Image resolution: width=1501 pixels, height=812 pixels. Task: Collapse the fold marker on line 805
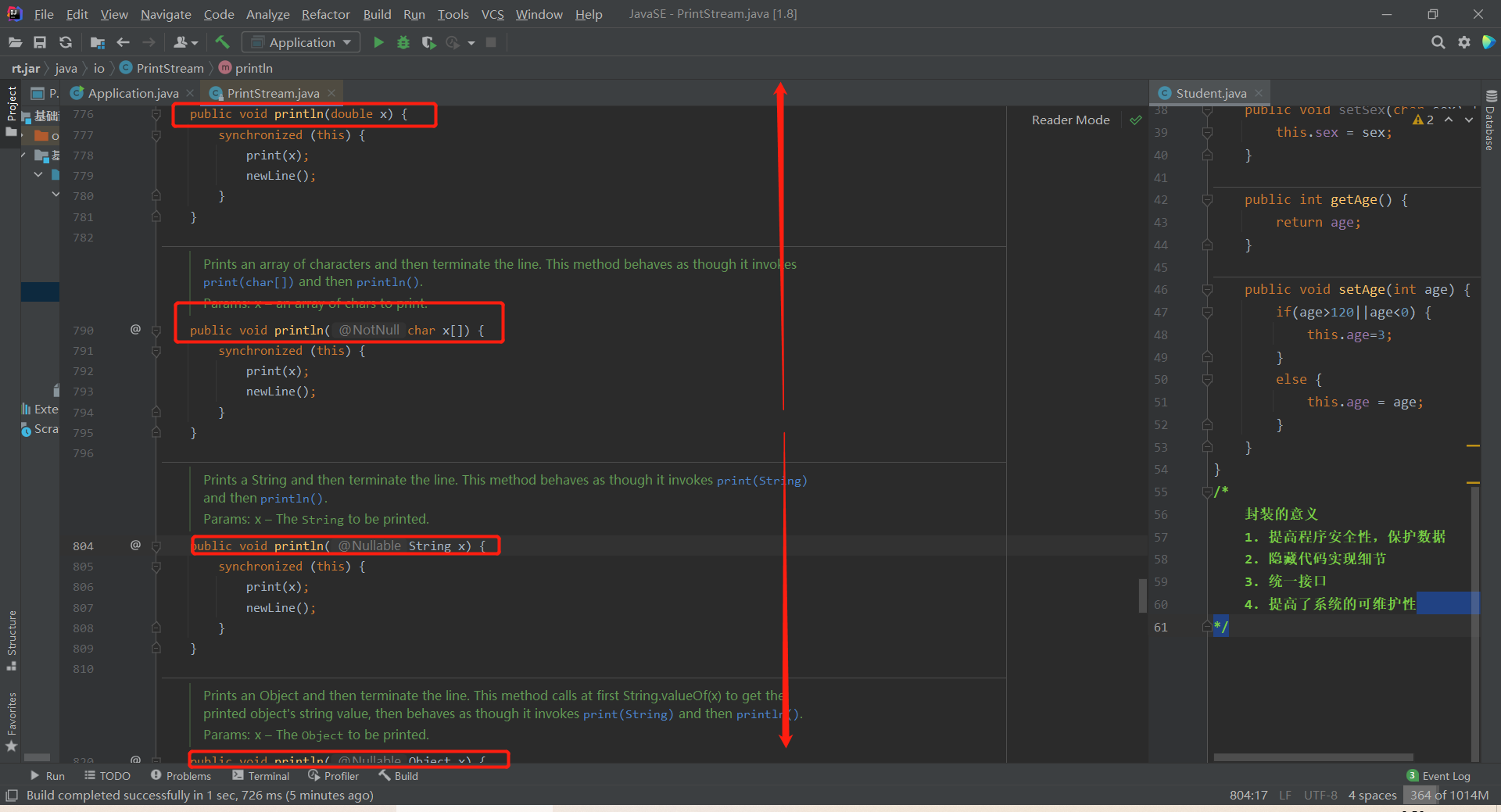coord(156,567)
